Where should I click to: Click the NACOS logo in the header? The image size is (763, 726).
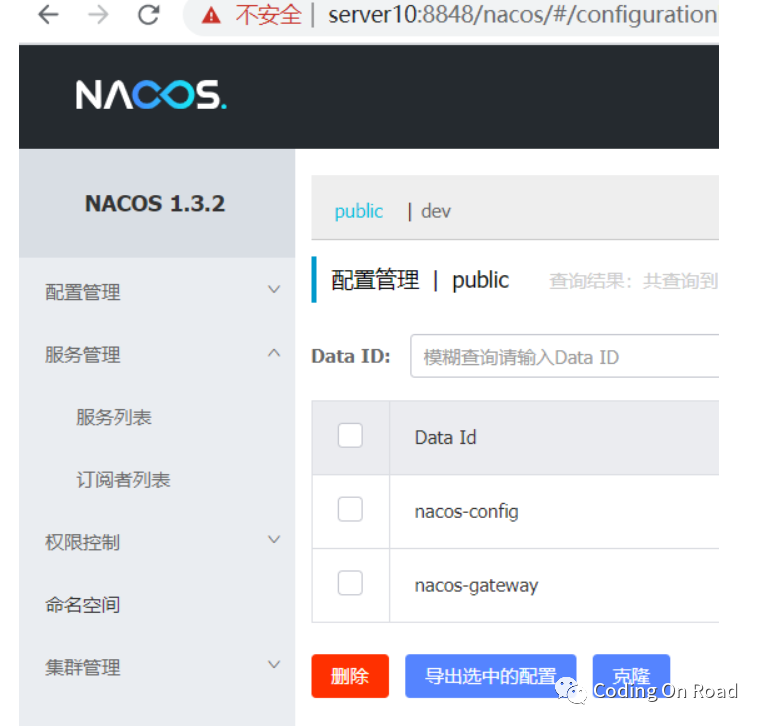pyautogui.click(x=151, y=94)
